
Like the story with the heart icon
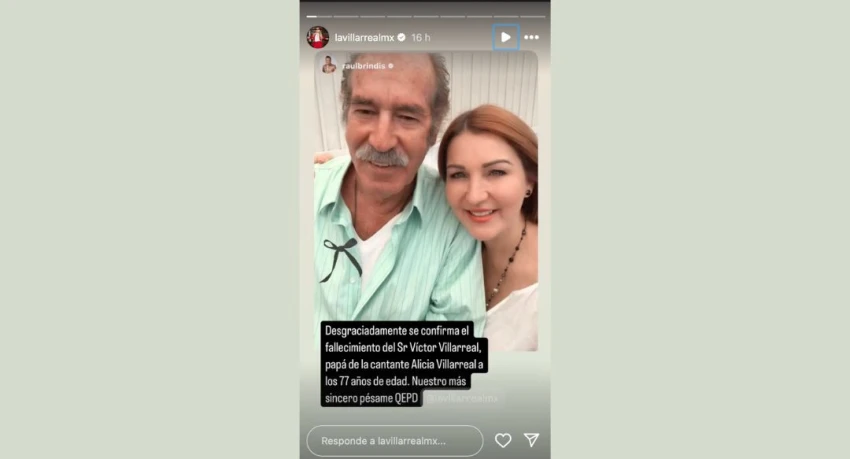coord(503,441)
